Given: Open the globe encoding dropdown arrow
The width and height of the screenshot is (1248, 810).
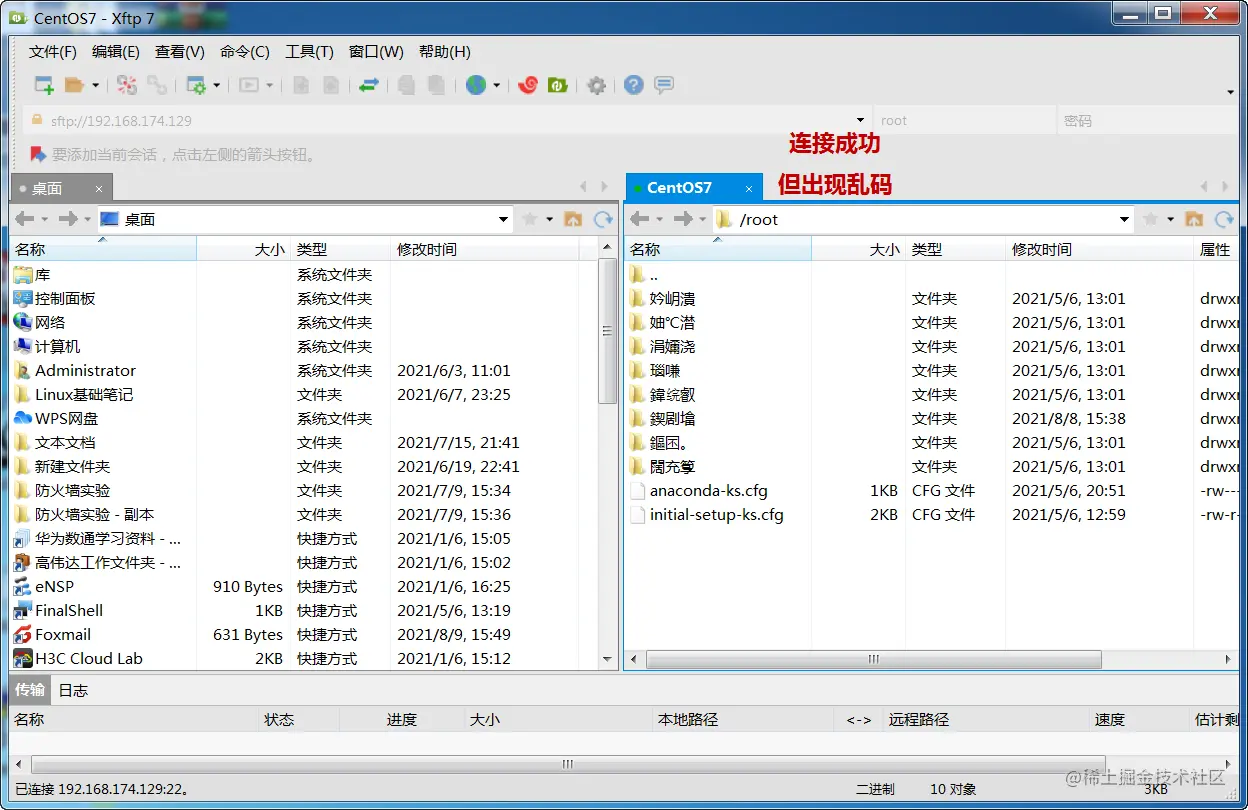Looking at the screenshot, I should click(496, 86).
